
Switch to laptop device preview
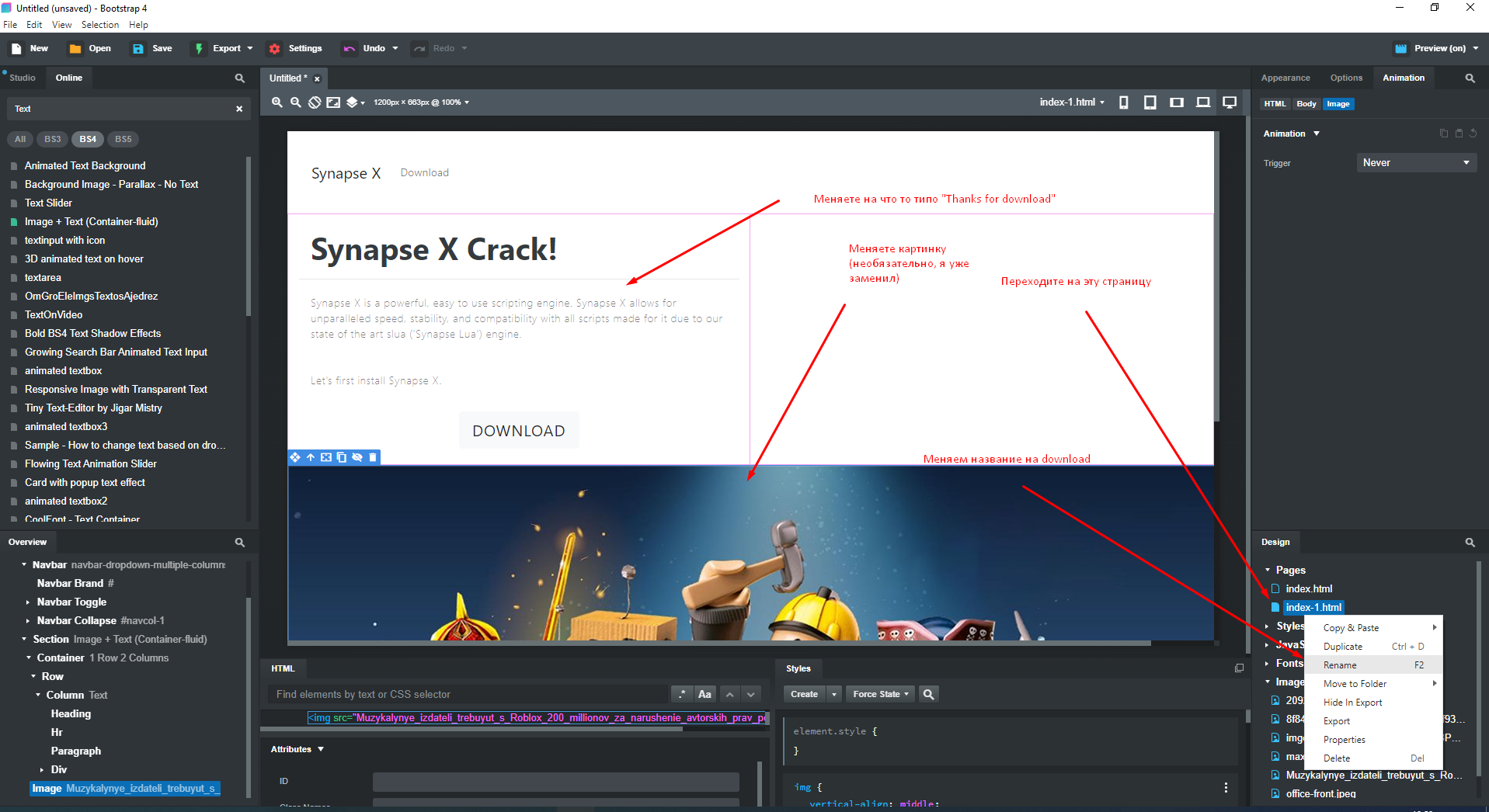click(x=1203, y=102)
